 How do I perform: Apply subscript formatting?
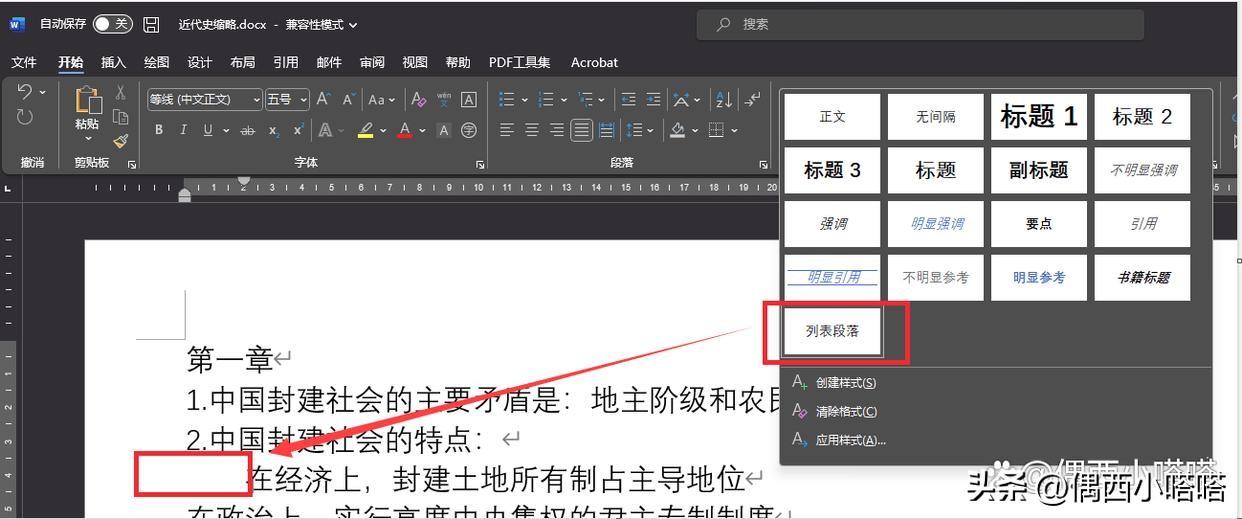(x=273, y=130)
